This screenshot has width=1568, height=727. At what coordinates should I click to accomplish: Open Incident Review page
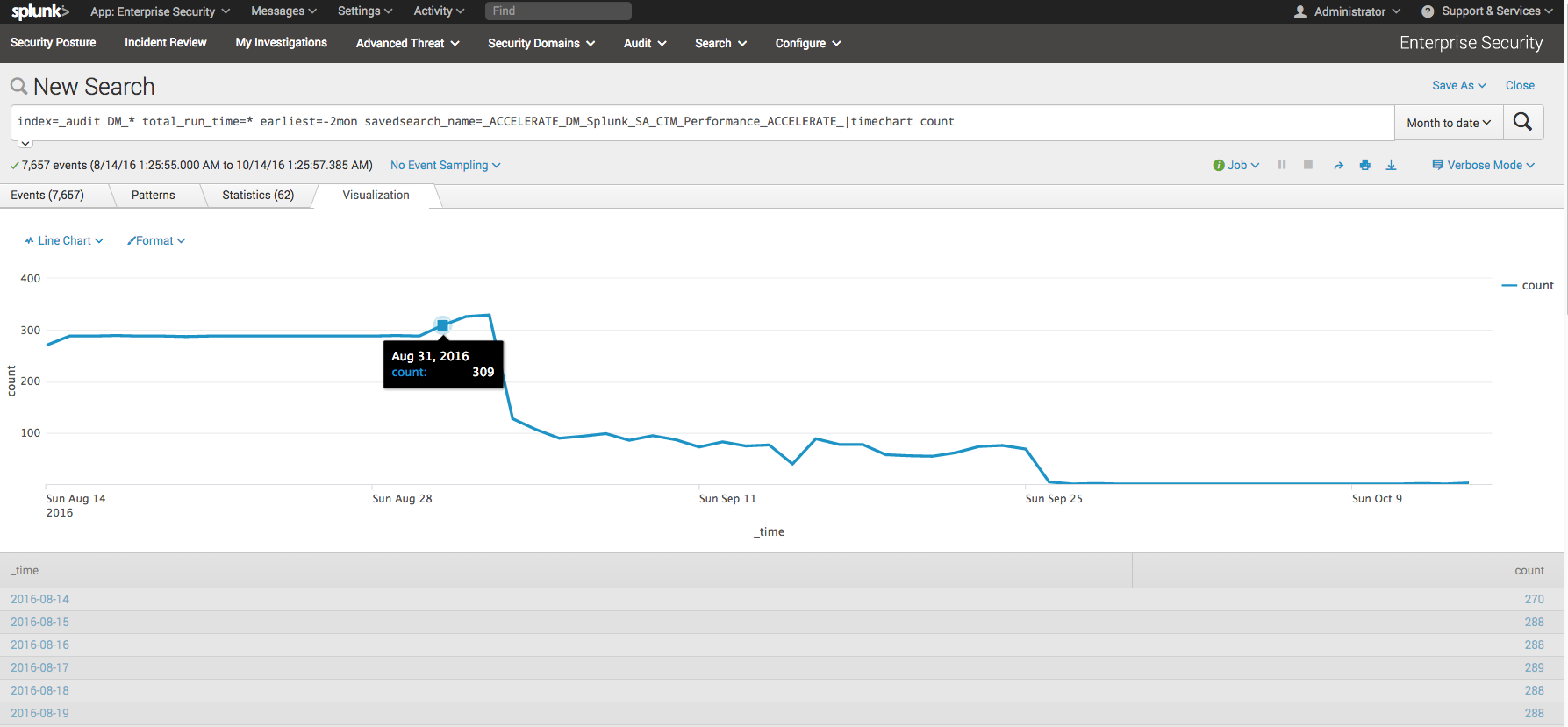pyautogui.click(x=166, y=42)
